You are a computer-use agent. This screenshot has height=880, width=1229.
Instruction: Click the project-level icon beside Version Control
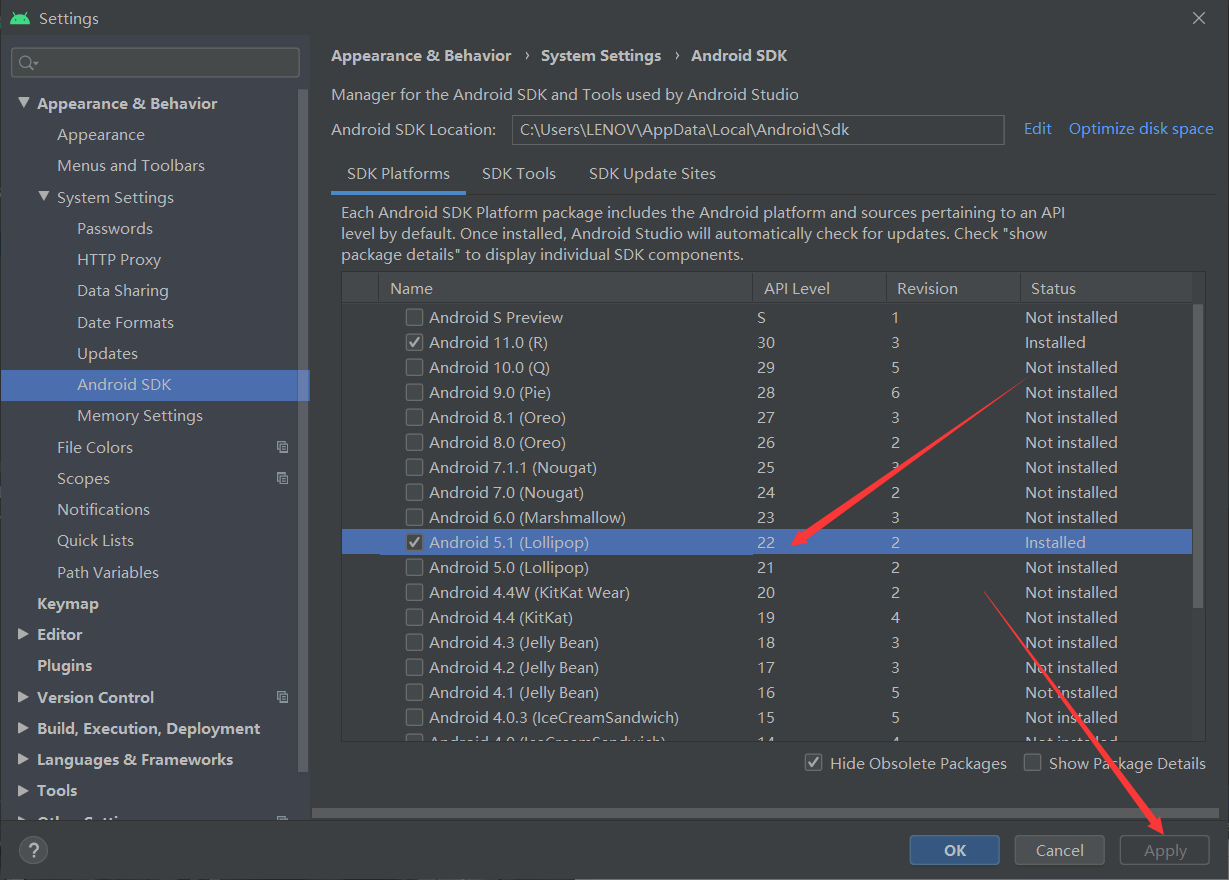pos(283,697)
